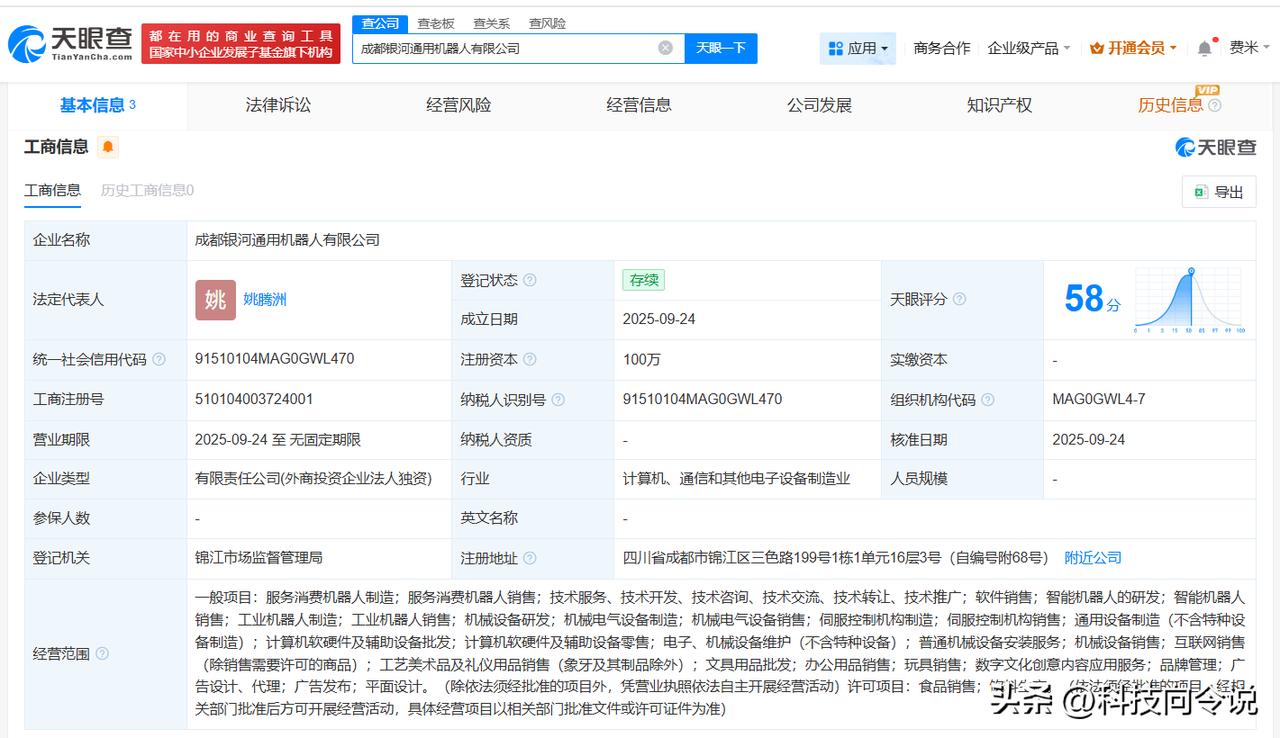Viewport: 1280px width, 738px height.
Task: Click the taxpayer ID value beside 纳税人识别号
Action: 702,399
